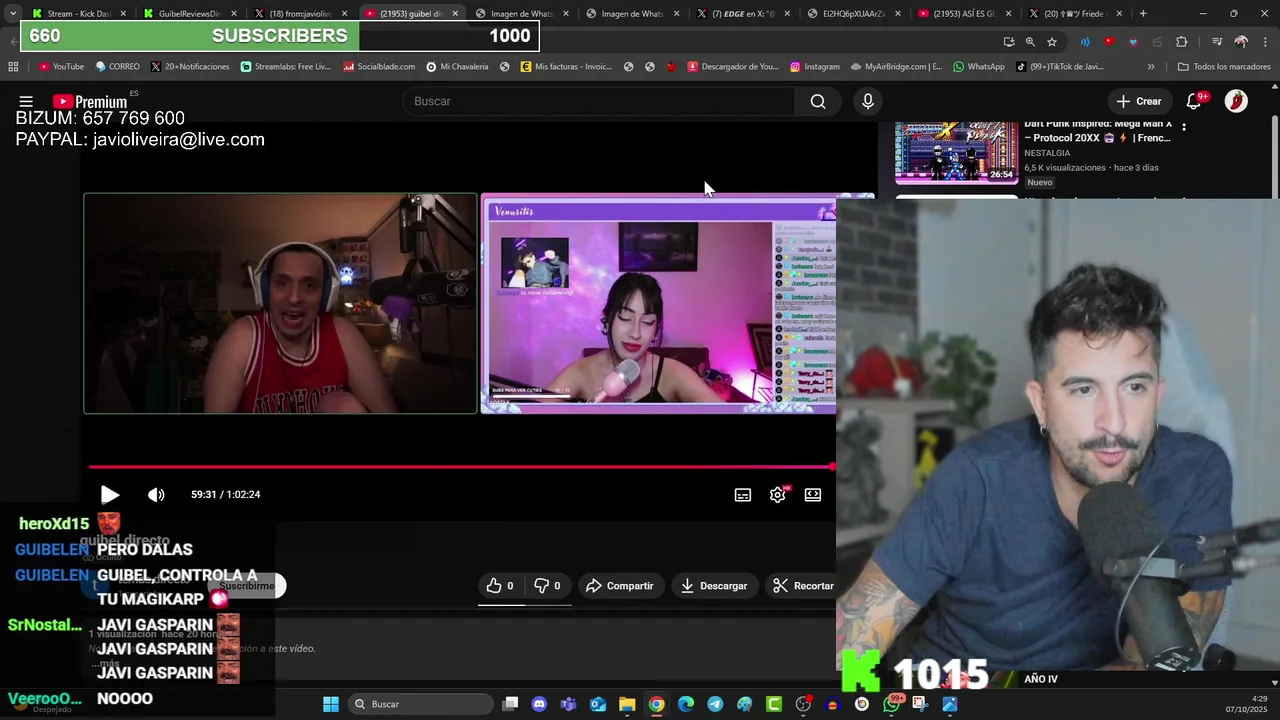Switch to first Imagen de WhatsApp tab
This screenshot has width=1280, height=720.
click(x=520, y=14)
